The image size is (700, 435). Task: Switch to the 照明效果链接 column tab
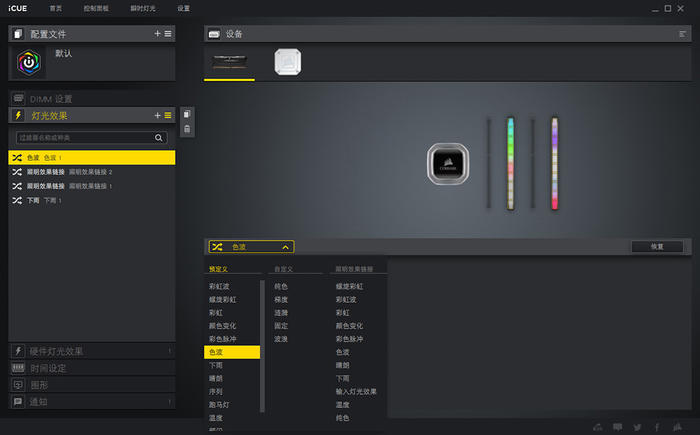[x=354, y=269]
